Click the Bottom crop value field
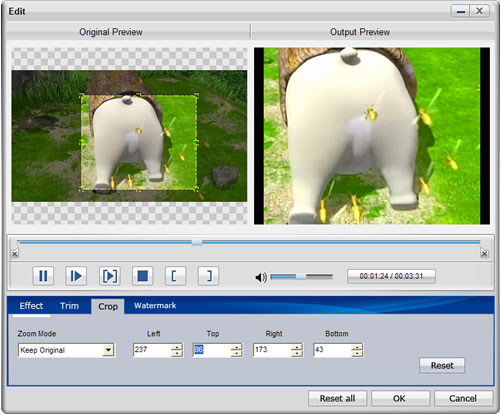The height and width of the screenshot is (414, 500). point(332,350)
